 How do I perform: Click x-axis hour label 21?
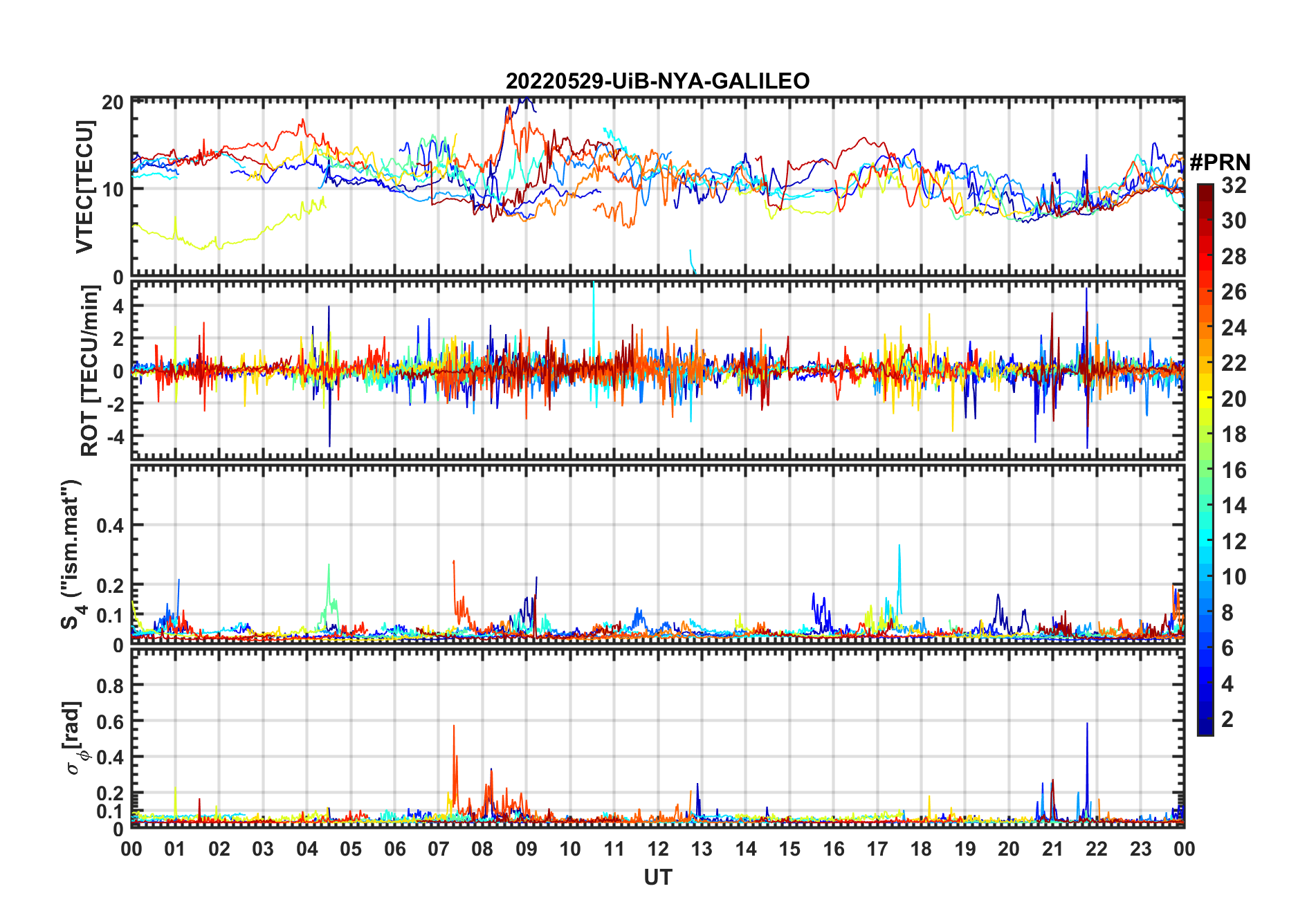1052,849
